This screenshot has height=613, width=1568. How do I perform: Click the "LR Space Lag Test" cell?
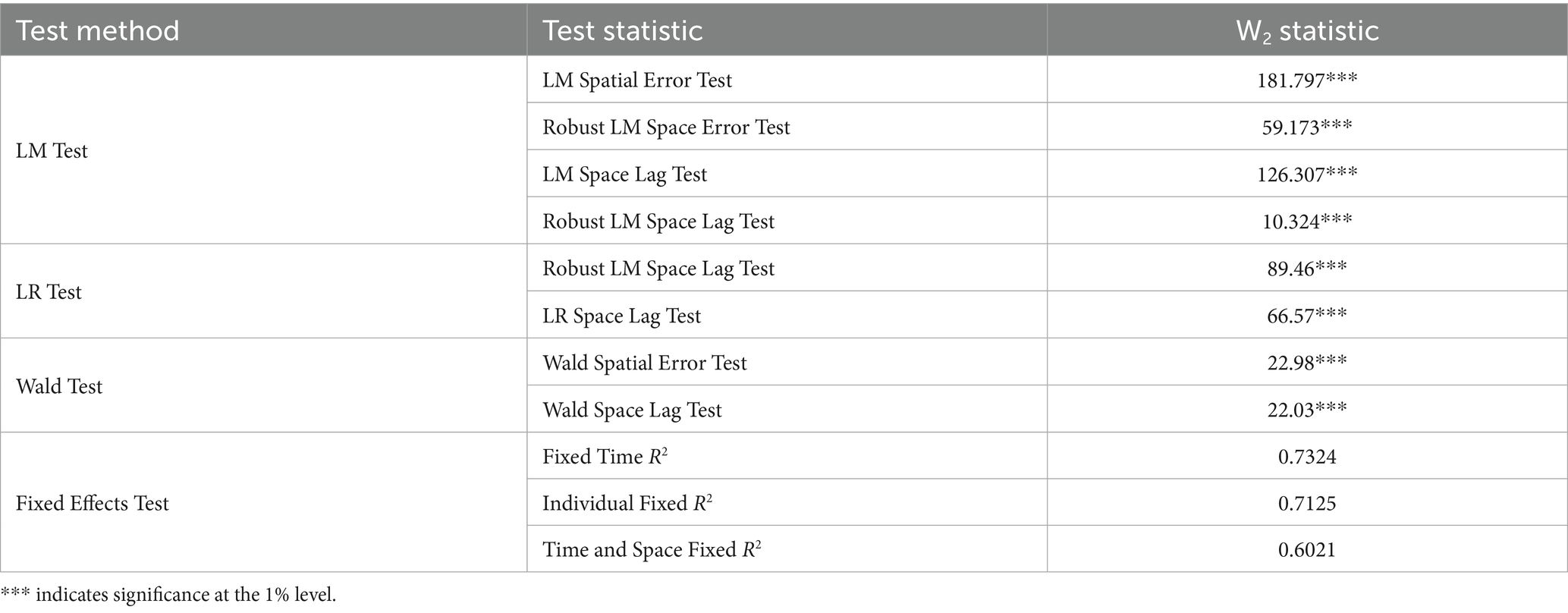621,316
